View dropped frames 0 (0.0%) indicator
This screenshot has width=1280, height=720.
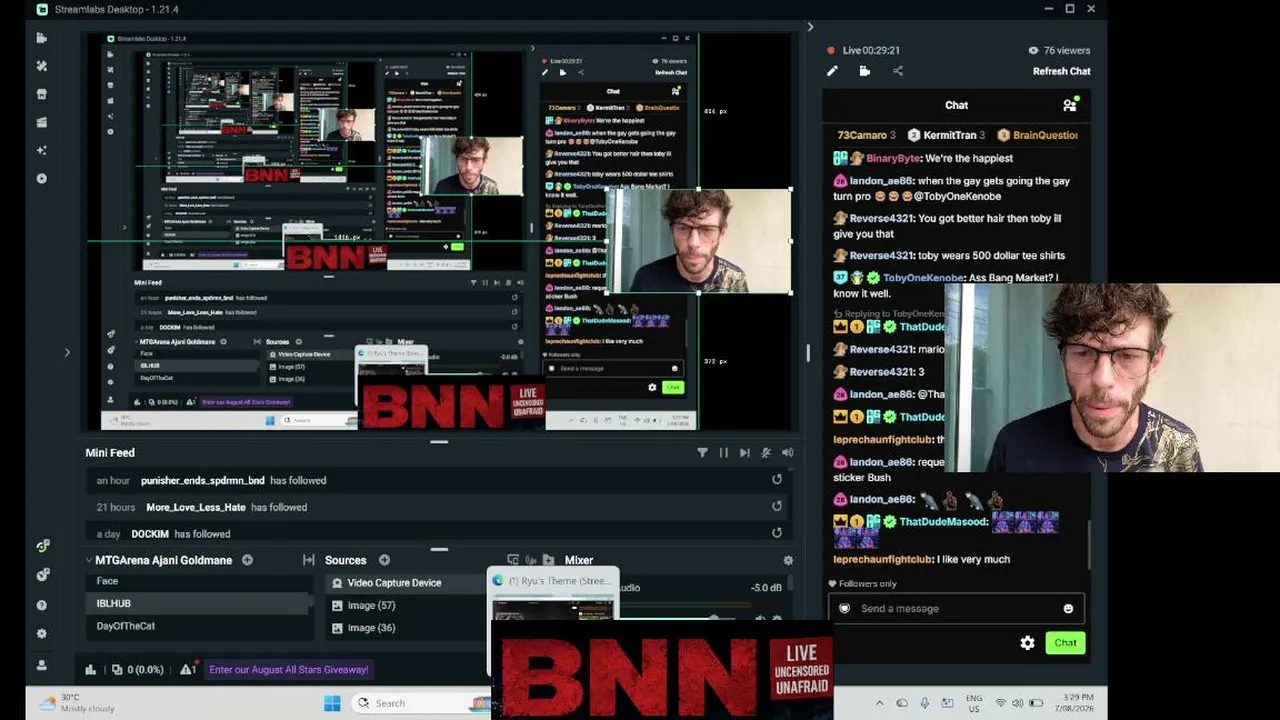(x=140, y=670)
